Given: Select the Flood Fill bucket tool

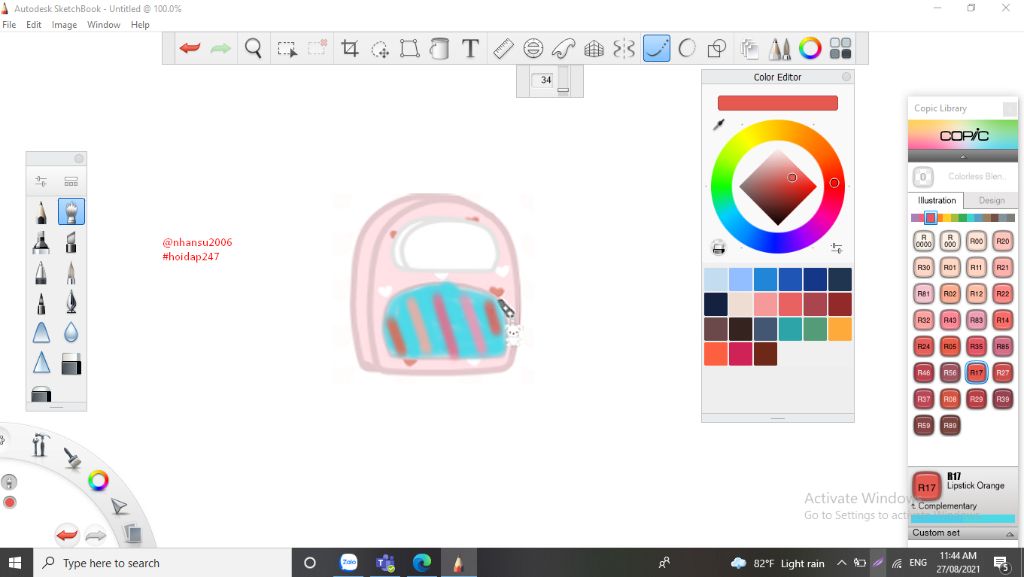Looking at the screenshot, I should coord(440,48).
